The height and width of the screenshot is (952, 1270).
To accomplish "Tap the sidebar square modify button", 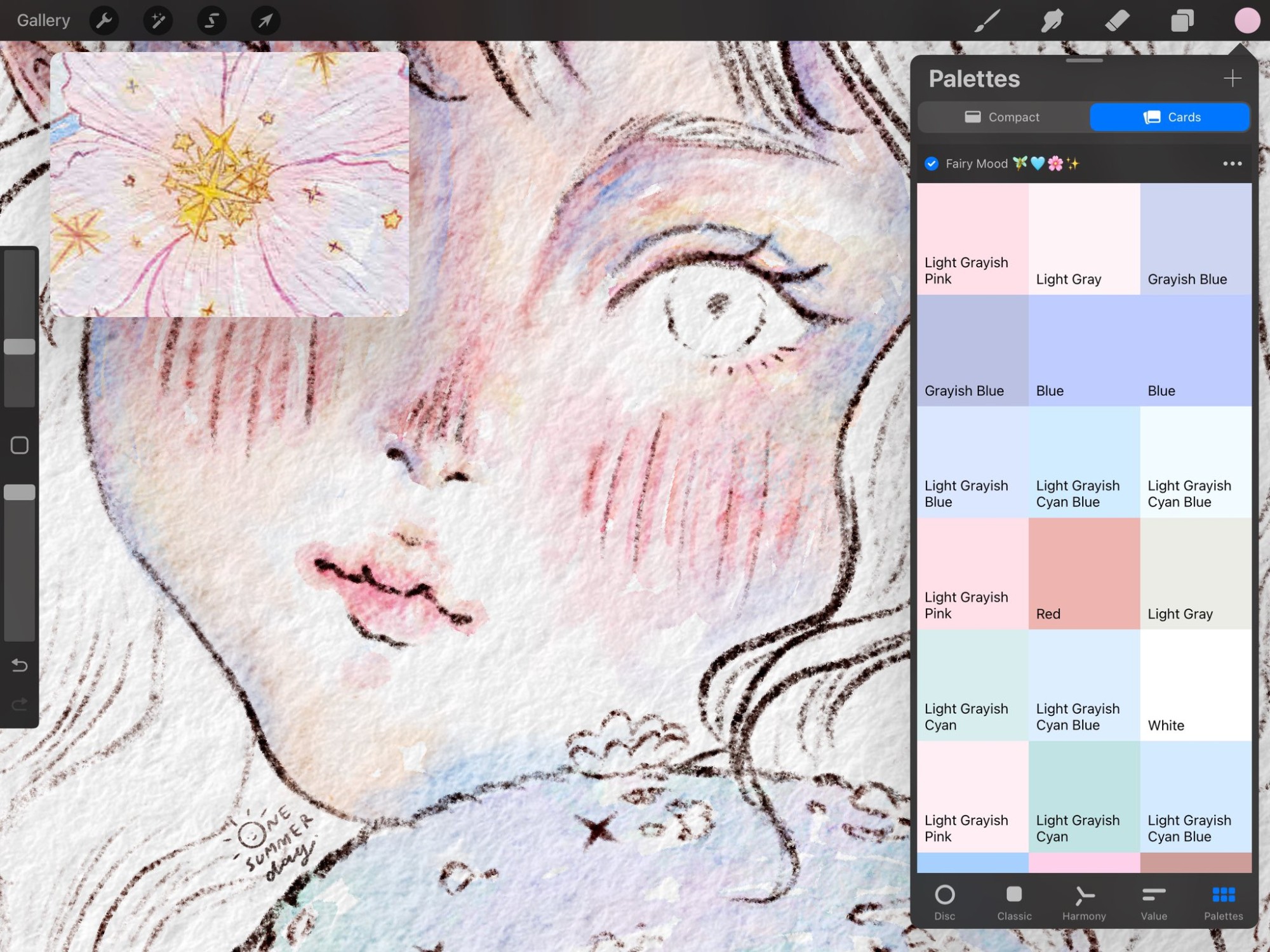I will 20,446.
